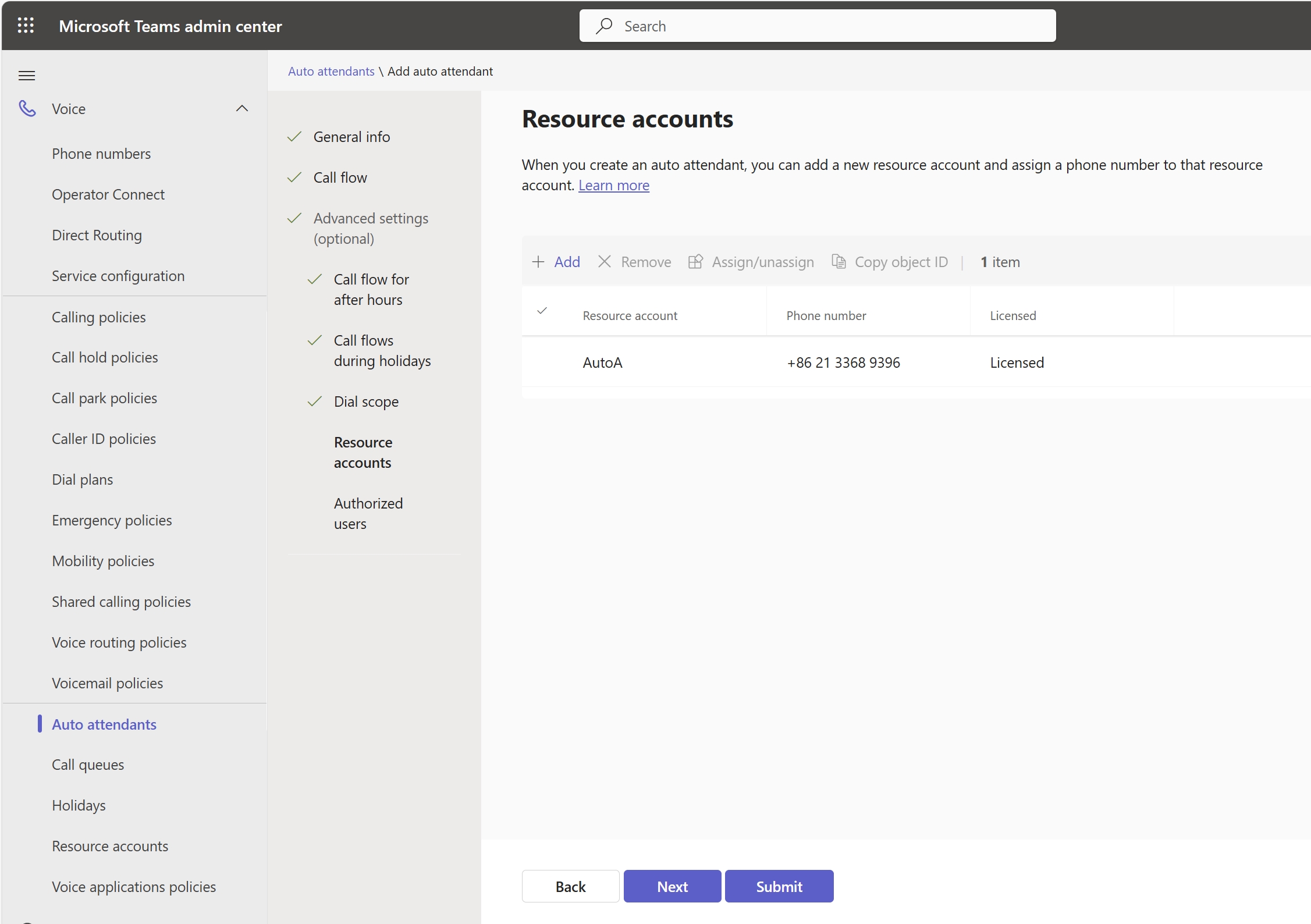Click the Back button
Screen dimensions: 1311x924
pos(570,886)
